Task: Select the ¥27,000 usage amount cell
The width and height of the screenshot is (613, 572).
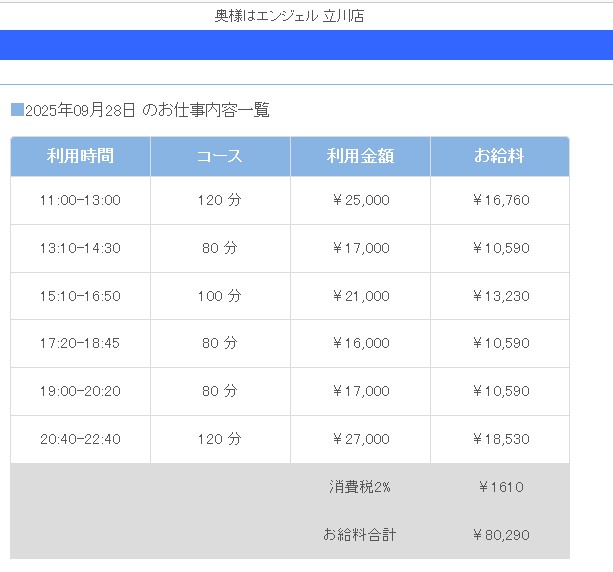Action: (360, 439)
